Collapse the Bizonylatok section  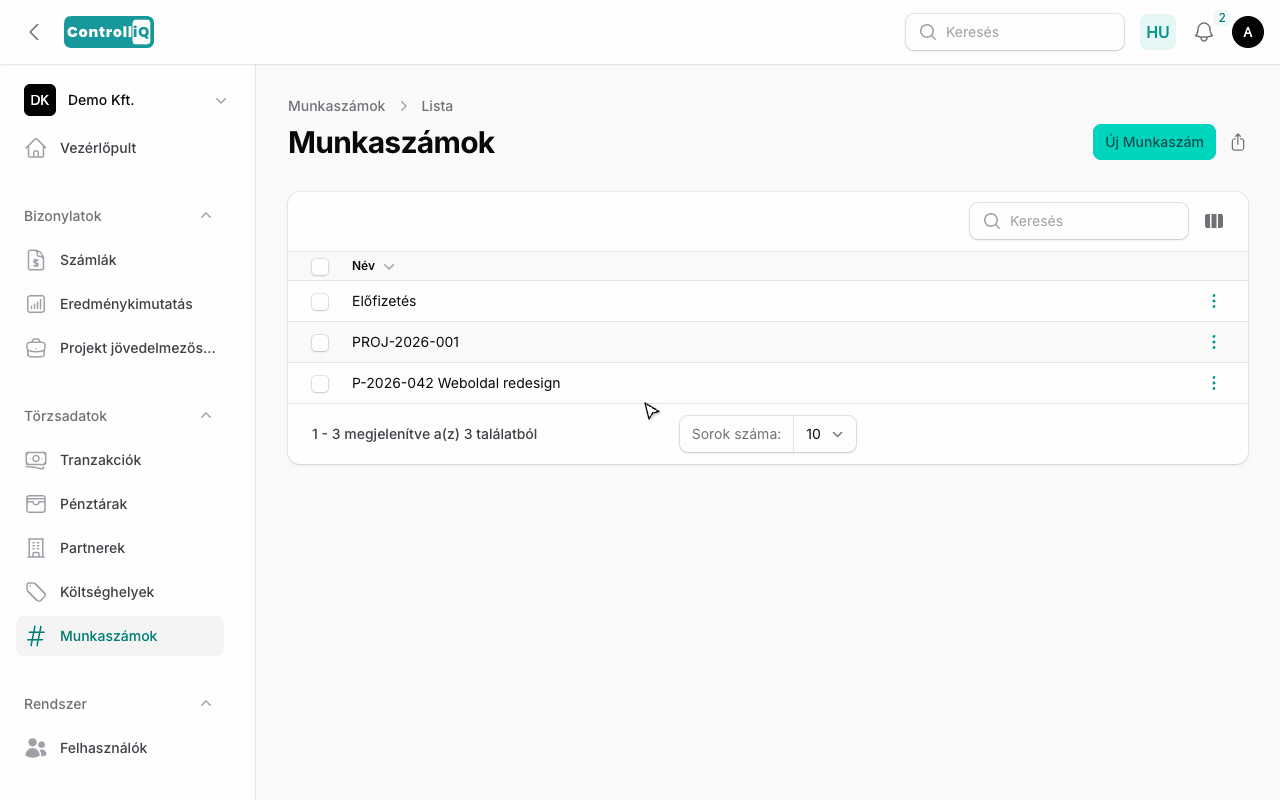coord(206,216)
